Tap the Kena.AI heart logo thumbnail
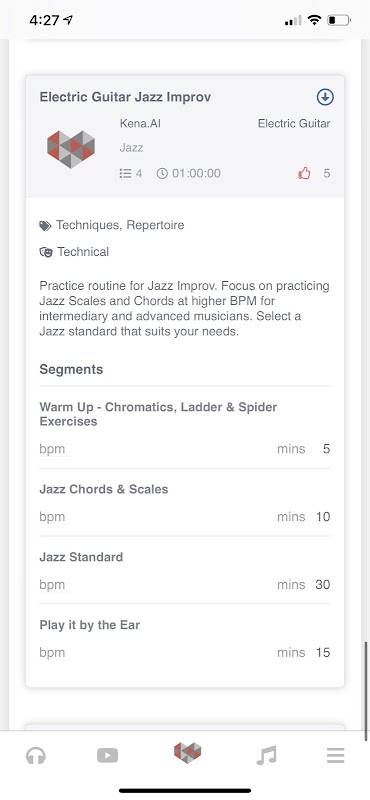 click(x=71, y=149)
